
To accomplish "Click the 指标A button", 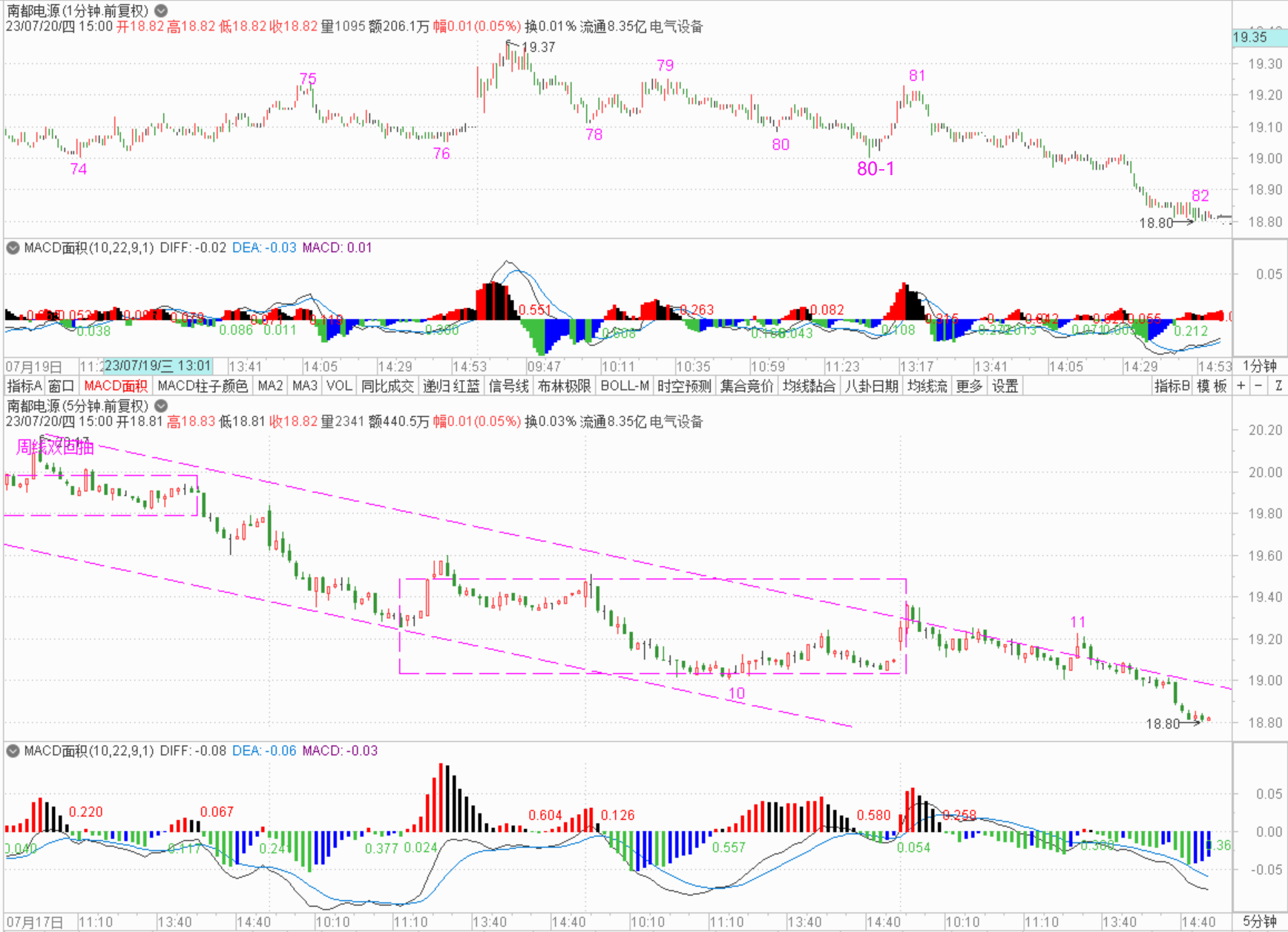I will point(24,386).
